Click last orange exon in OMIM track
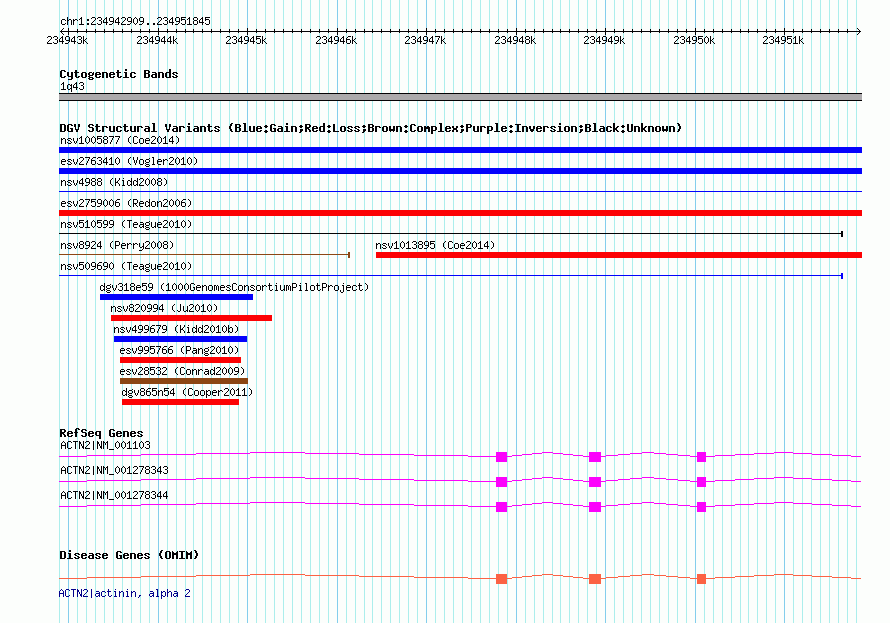 702,579
